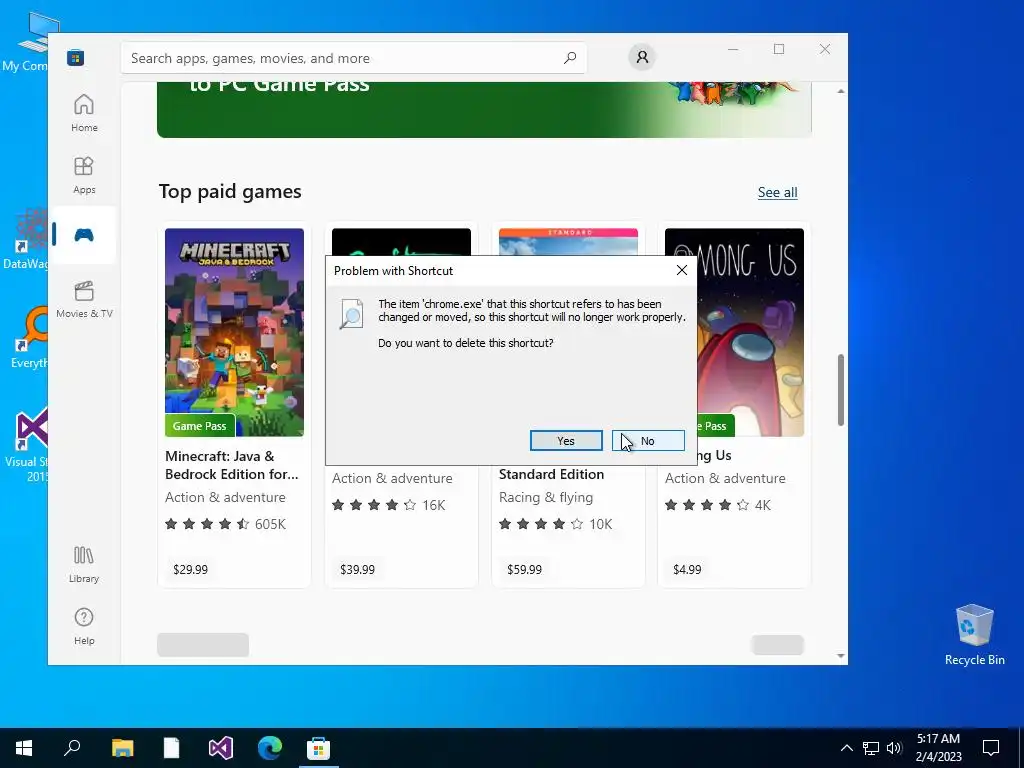The width and height of the screenshot is (1024, 768).
Task: Click the Racing & flying category text
Action: 546,497
